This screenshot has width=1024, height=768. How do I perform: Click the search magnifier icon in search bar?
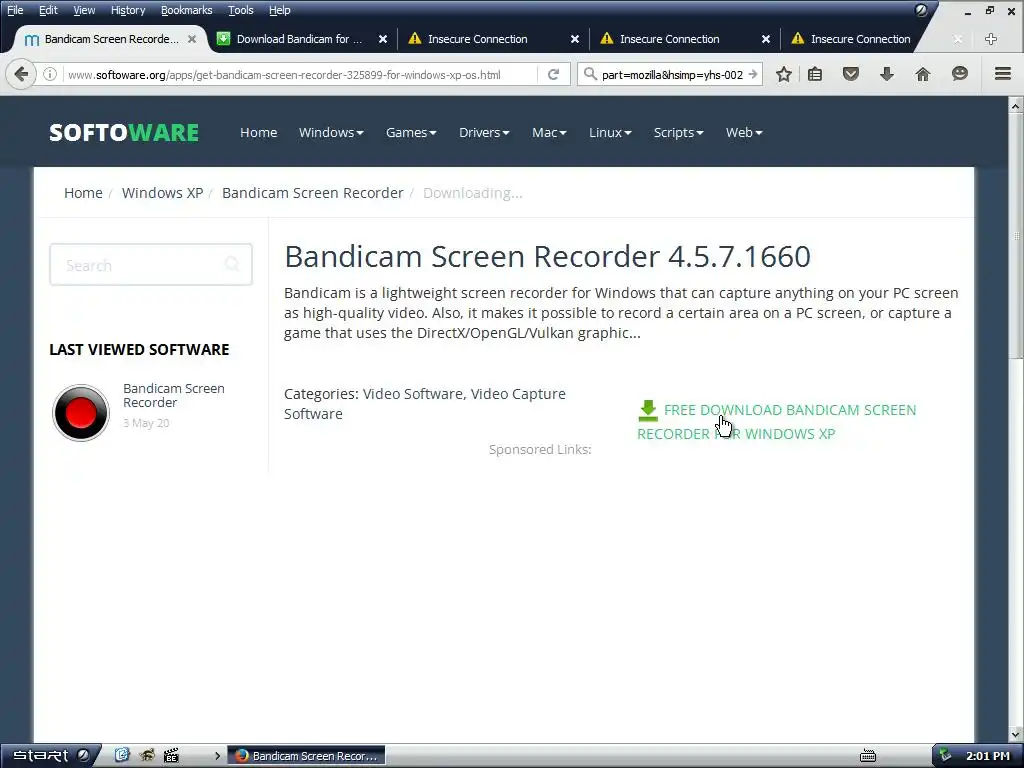pos(590,74)
